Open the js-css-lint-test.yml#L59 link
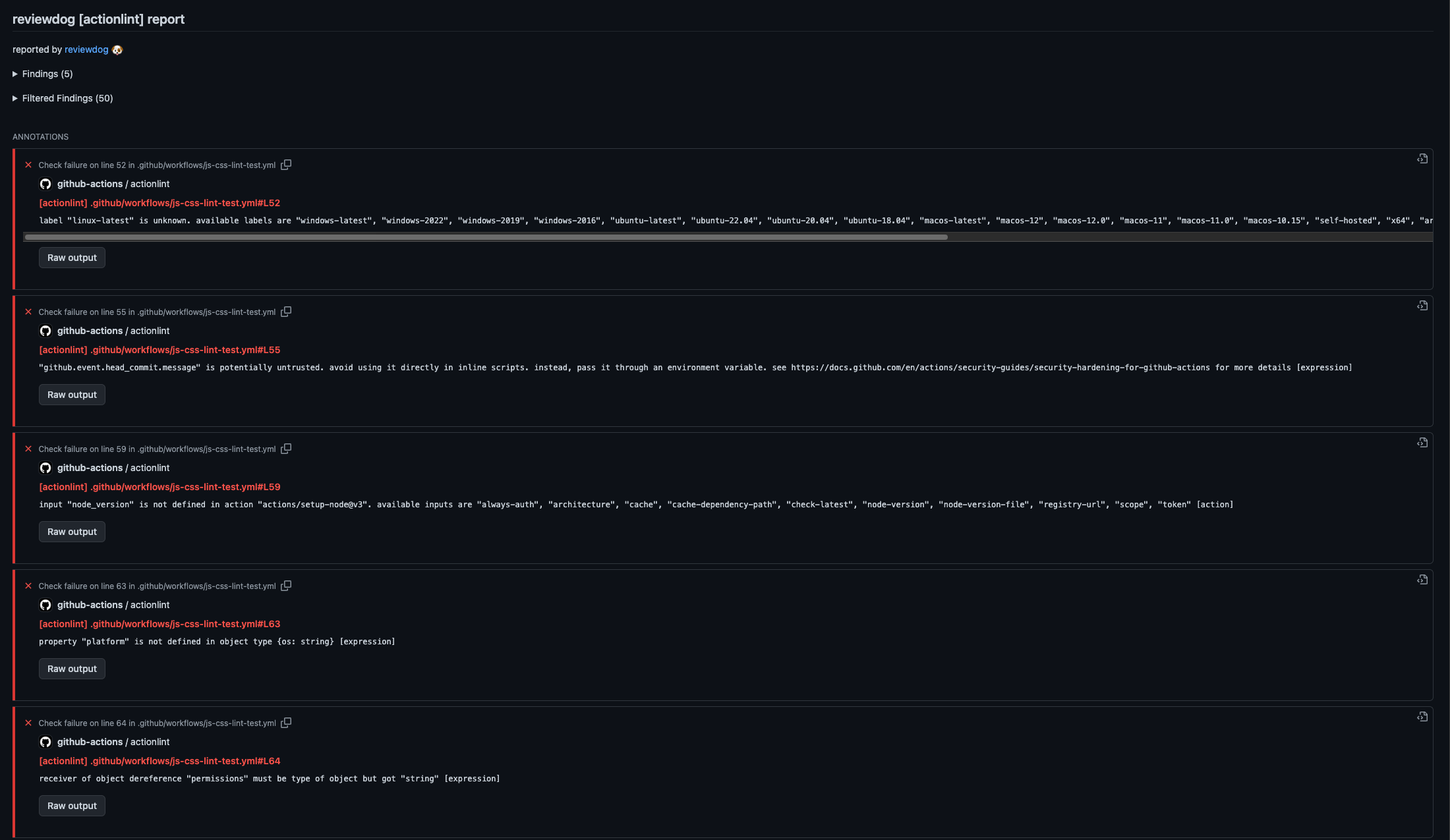1450x840 pixels. (x=159, y=487)
